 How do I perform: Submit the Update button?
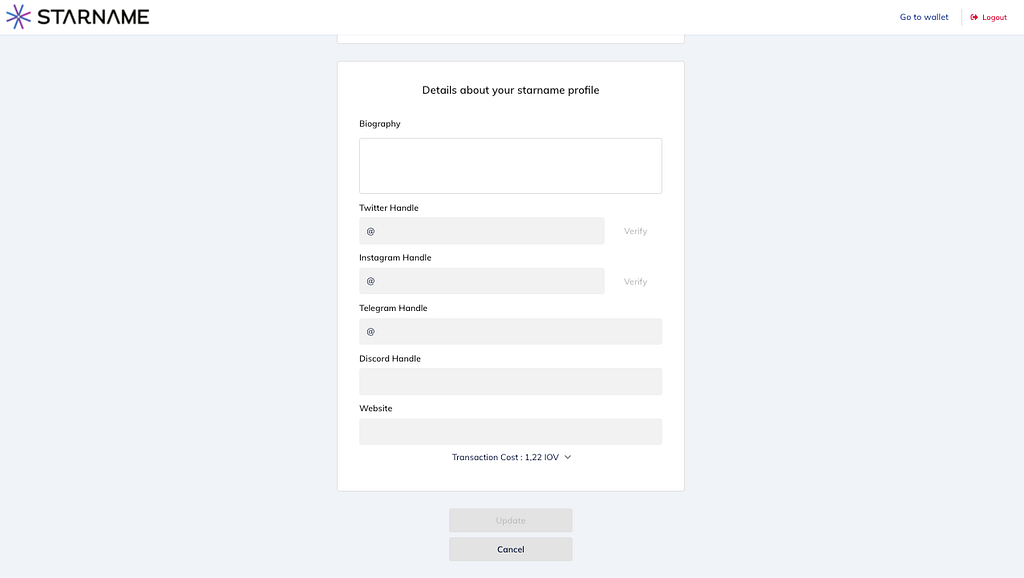click(x=511, y=521)
